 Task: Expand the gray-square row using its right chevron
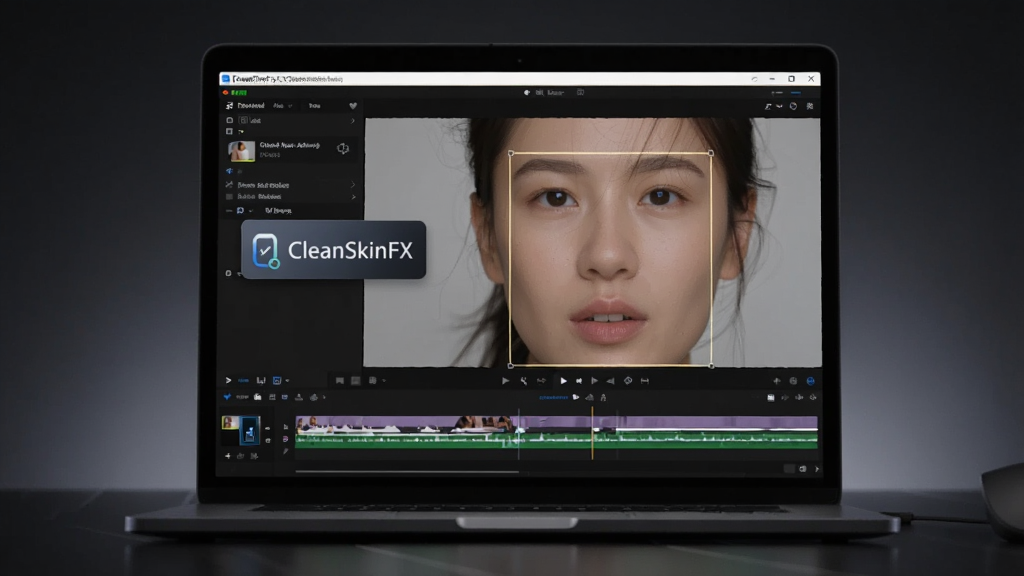(353, 197)
